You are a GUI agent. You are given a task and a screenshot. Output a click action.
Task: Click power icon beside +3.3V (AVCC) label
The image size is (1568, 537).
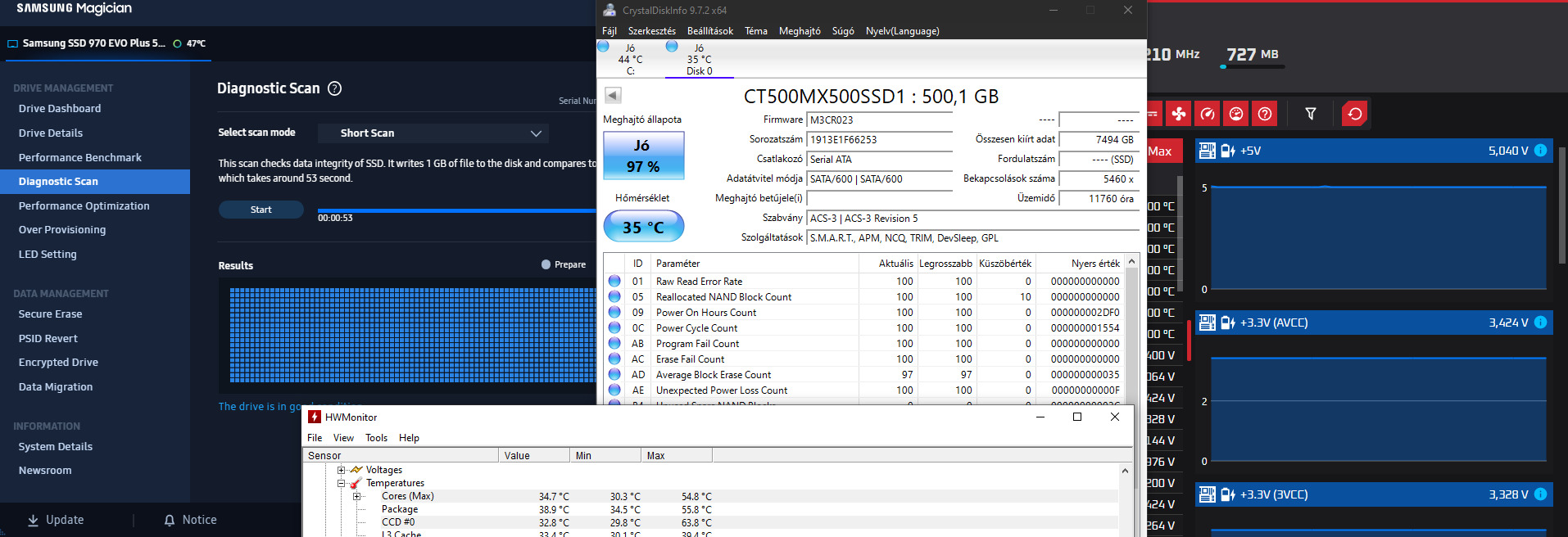(1227, 323)
